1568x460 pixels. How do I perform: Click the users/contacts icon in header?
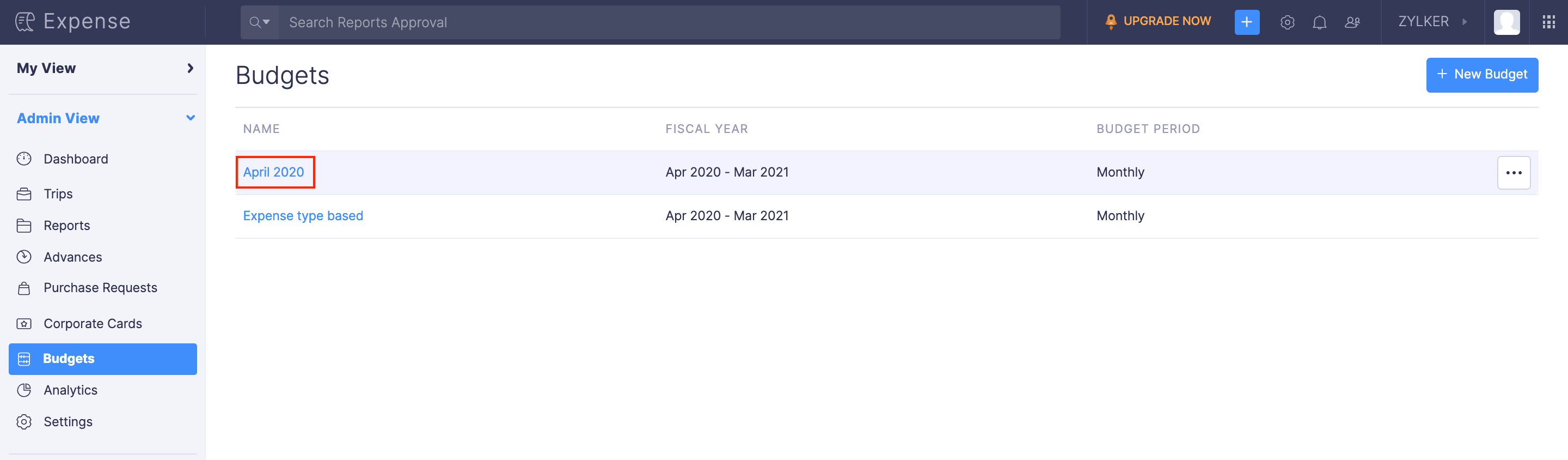pos(1352,22)
